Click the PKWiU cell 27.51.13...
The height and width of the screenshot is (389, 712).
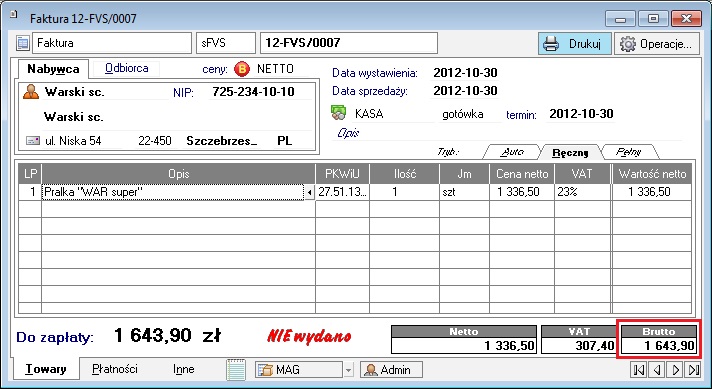pyautogui.click(x=342, y=192)
